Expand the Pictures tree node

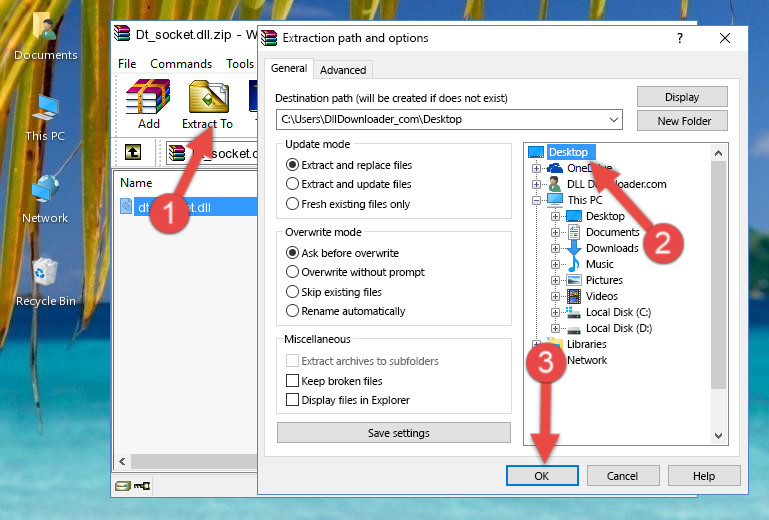555,281
